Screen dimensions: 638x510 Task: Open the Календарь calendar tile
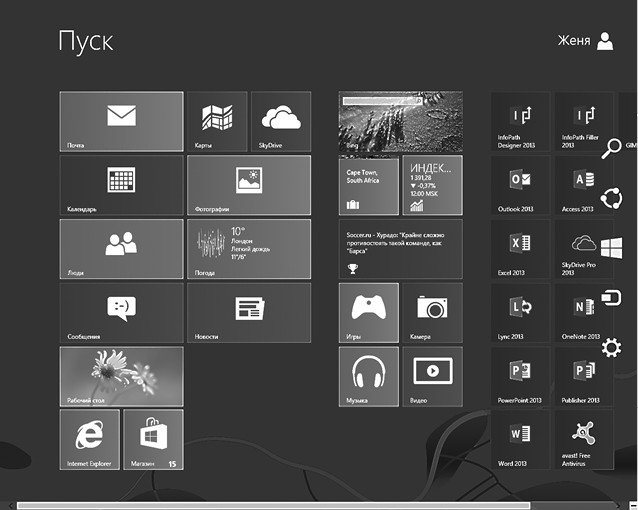[x=121, y=185]
